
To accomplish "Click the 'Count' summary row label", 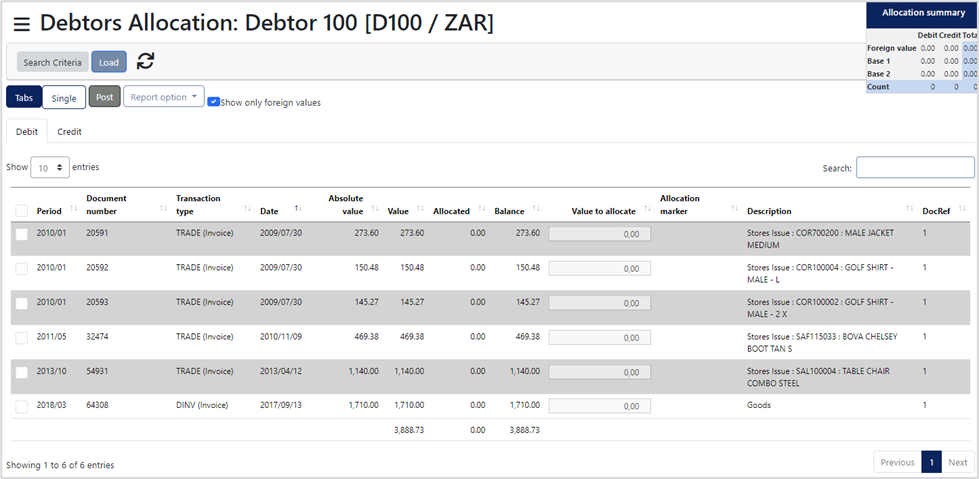I will (x=878, y=87).
